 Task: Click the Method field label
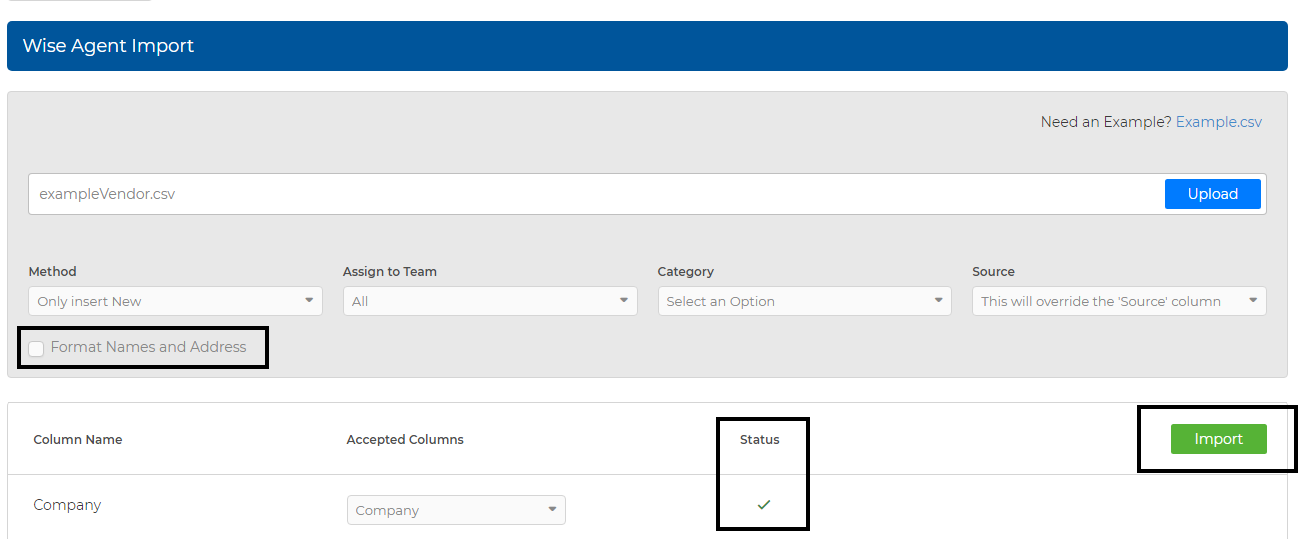[x=53, y=271]
